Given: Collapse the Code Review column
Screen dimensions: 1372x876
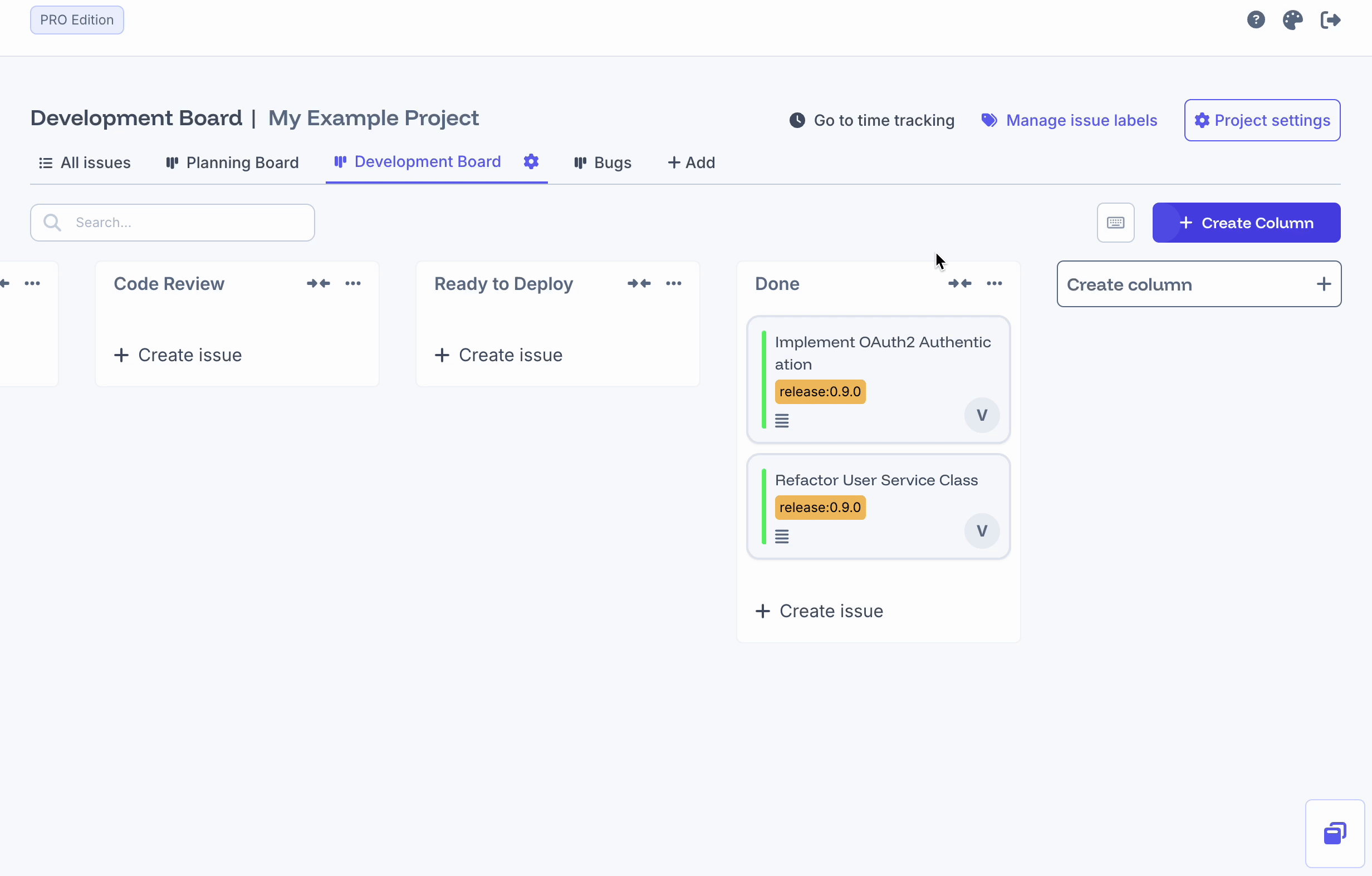Looking at the screenshot, I should (318, 284).
